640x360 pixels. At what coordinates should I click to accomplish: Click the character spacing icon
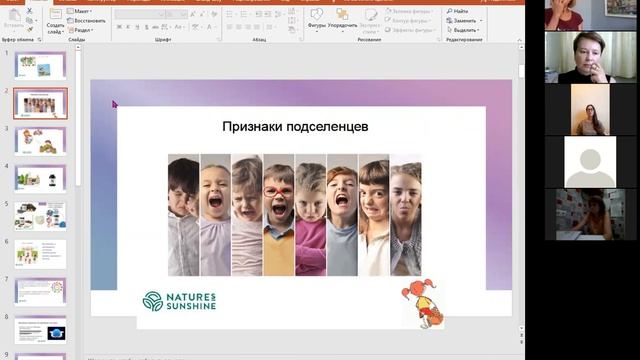coord(165,27)
